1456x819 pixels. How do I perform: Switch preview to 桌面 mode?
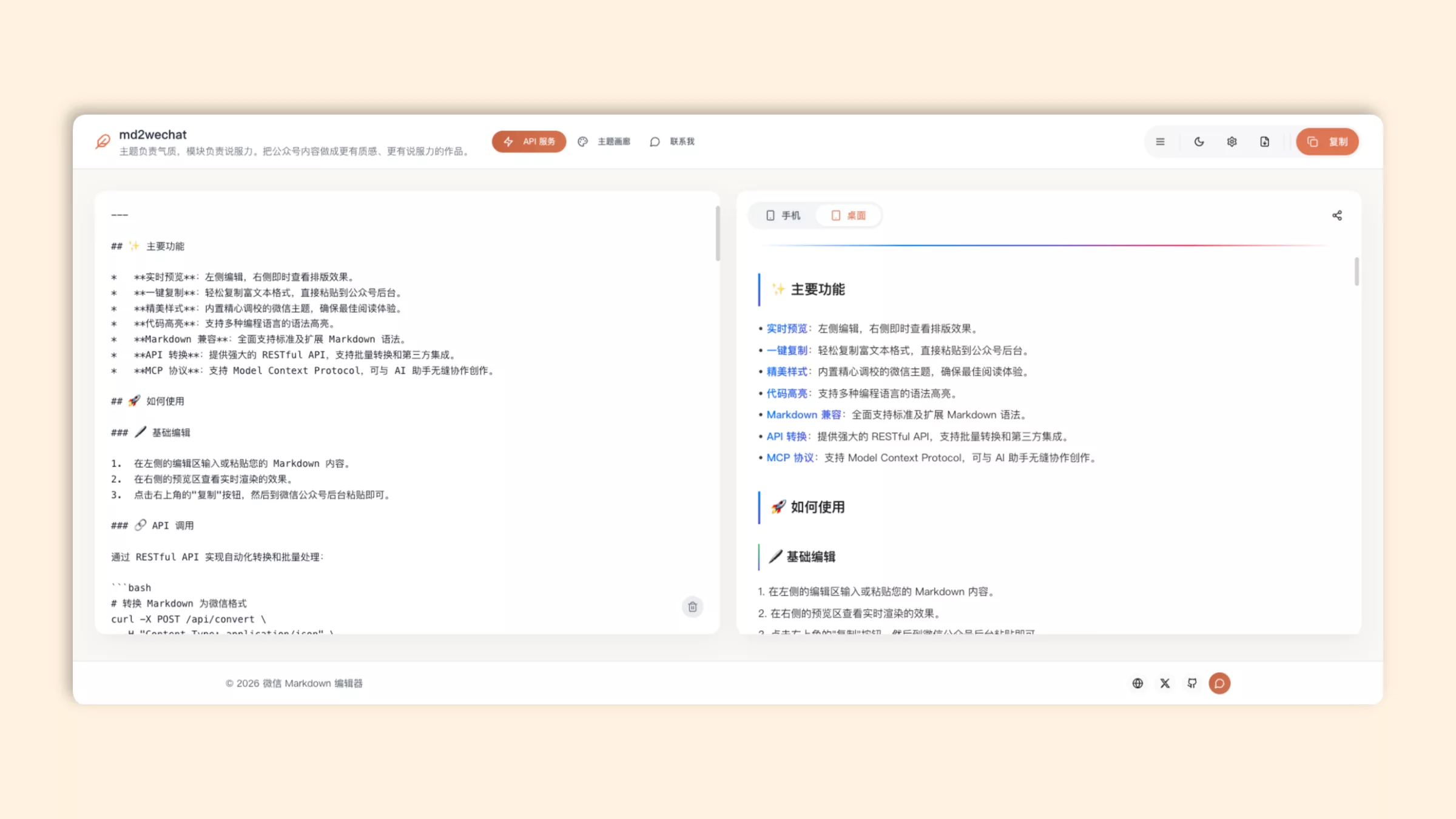click(x=848, y=215)
